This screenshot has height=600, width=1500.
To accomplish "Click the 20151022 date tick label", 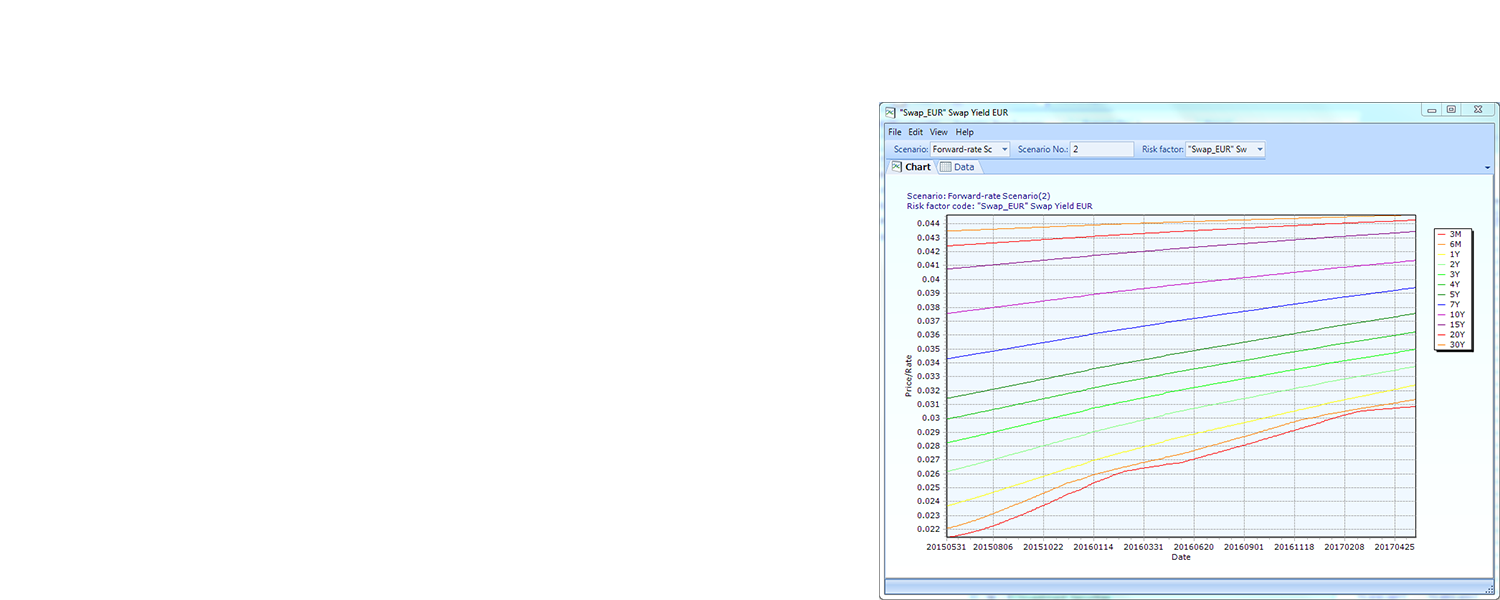I will pyautogui.click(x=1043, y=547).
